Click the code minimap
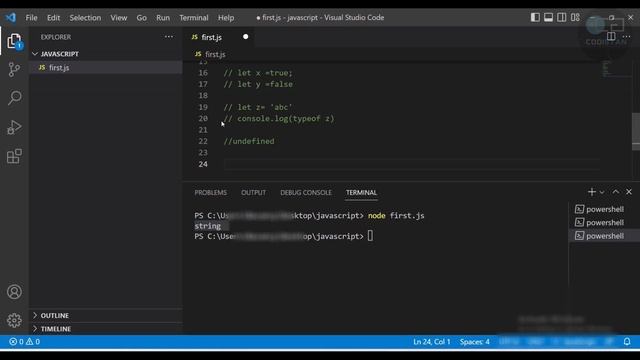 point(616,69)
